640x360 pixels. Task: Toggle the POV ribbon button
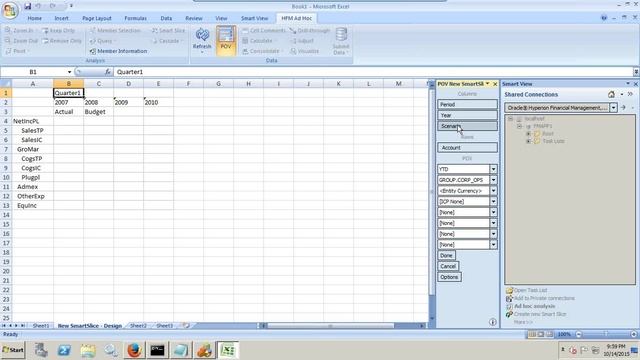coord(226,40)
